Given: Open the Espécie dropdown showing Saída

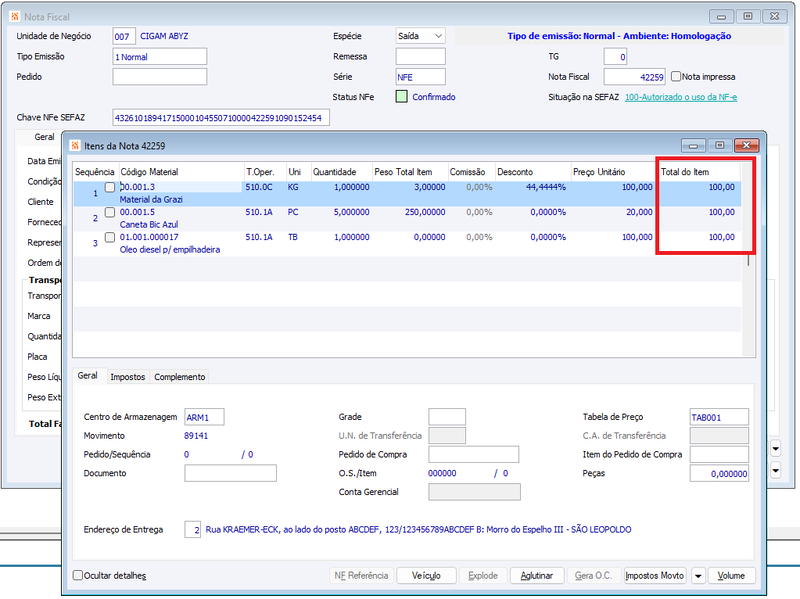Looking at the screenshot, I should (420, 36).
